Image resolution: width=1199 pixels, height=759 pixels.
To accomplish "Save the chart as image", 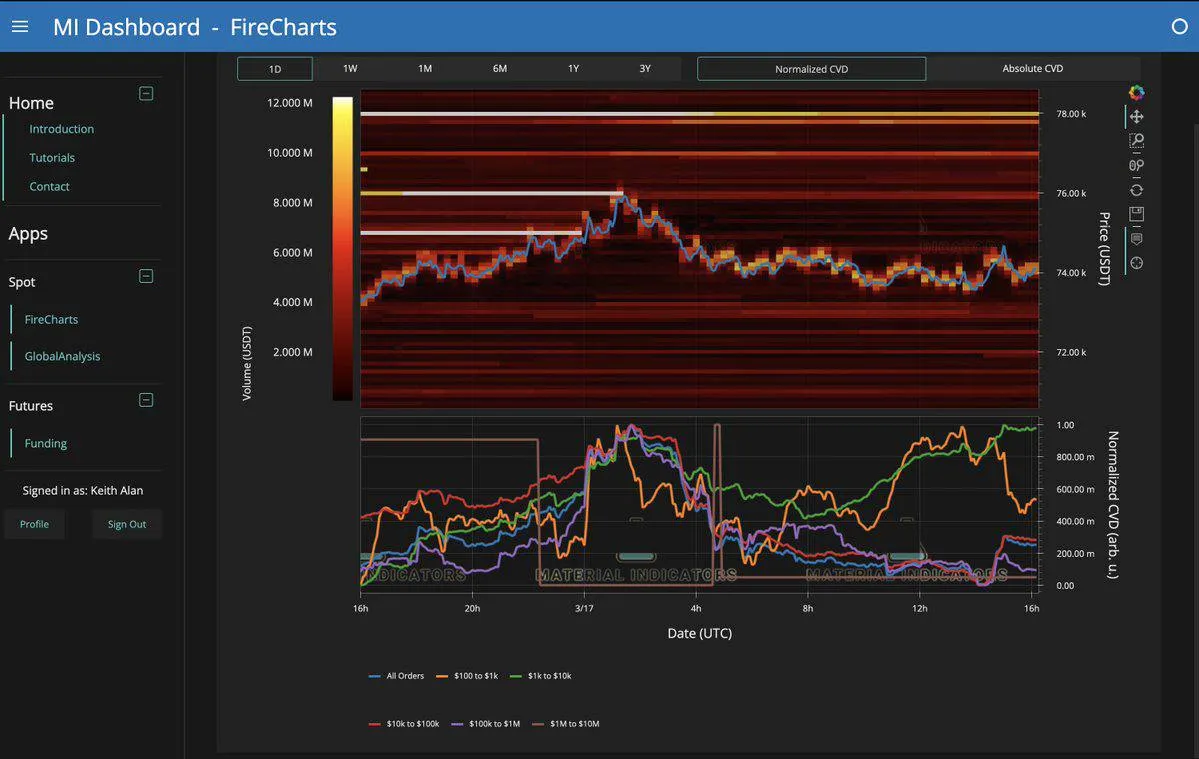I will pyautogui.click(x=1136, y=214).
